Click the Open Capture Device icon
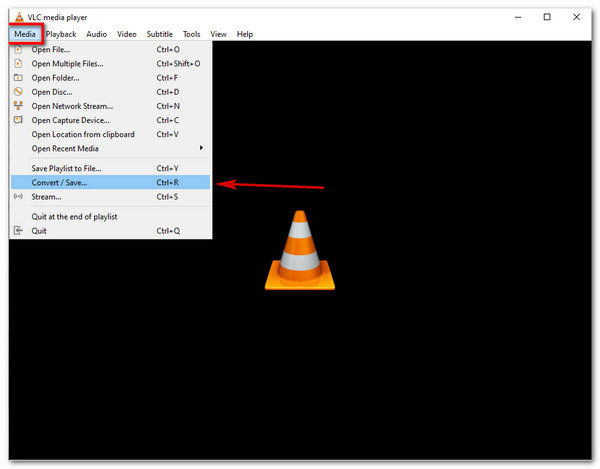600x469 pixels. pos(18,120)
